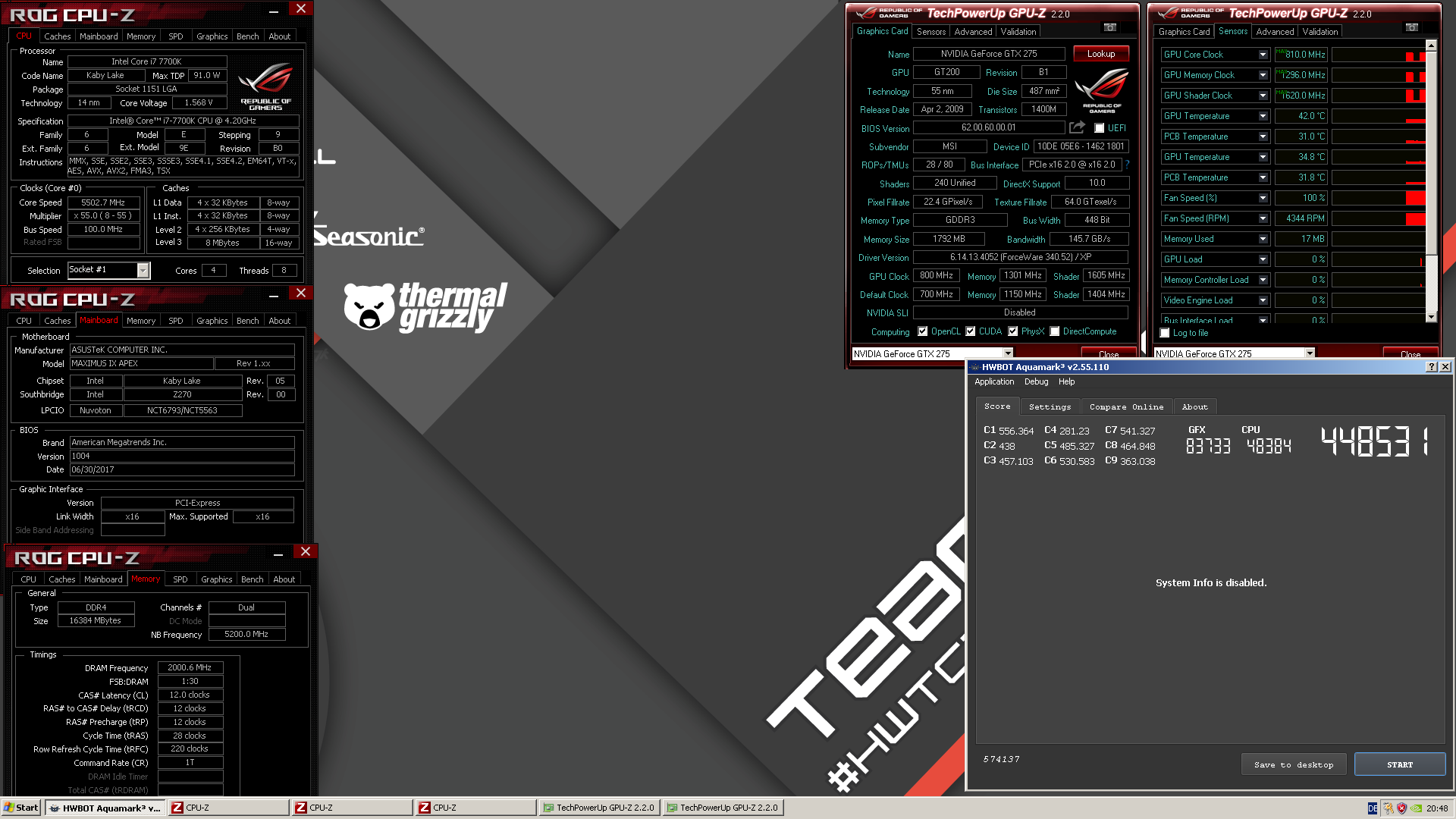This screenshot has height=819, width=1456.
Task: Click the sensors list scrollbar thumb
Action: pos(1431,153)
